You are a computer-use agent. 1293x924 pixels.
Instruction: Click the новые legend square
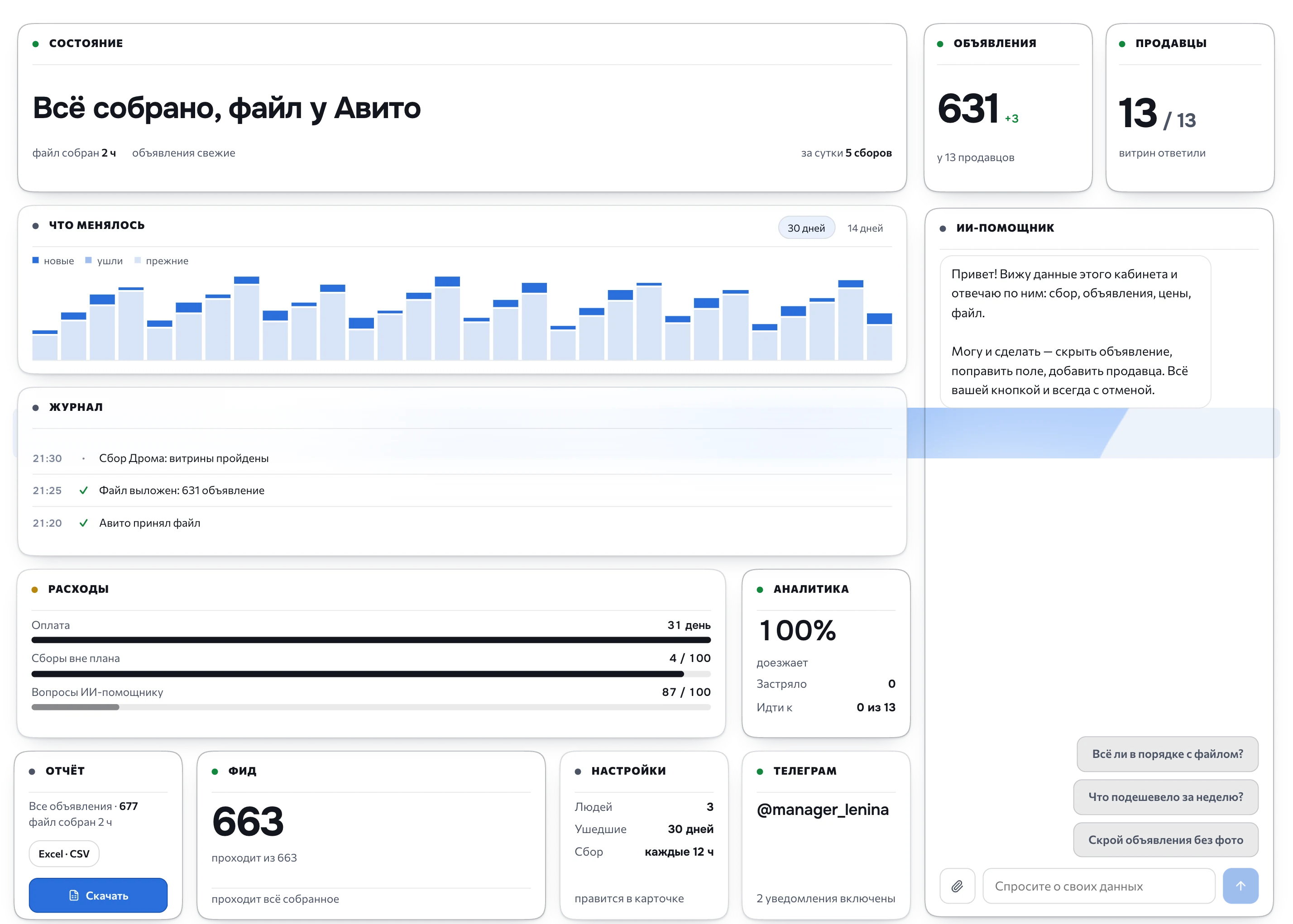pos(36,260)
